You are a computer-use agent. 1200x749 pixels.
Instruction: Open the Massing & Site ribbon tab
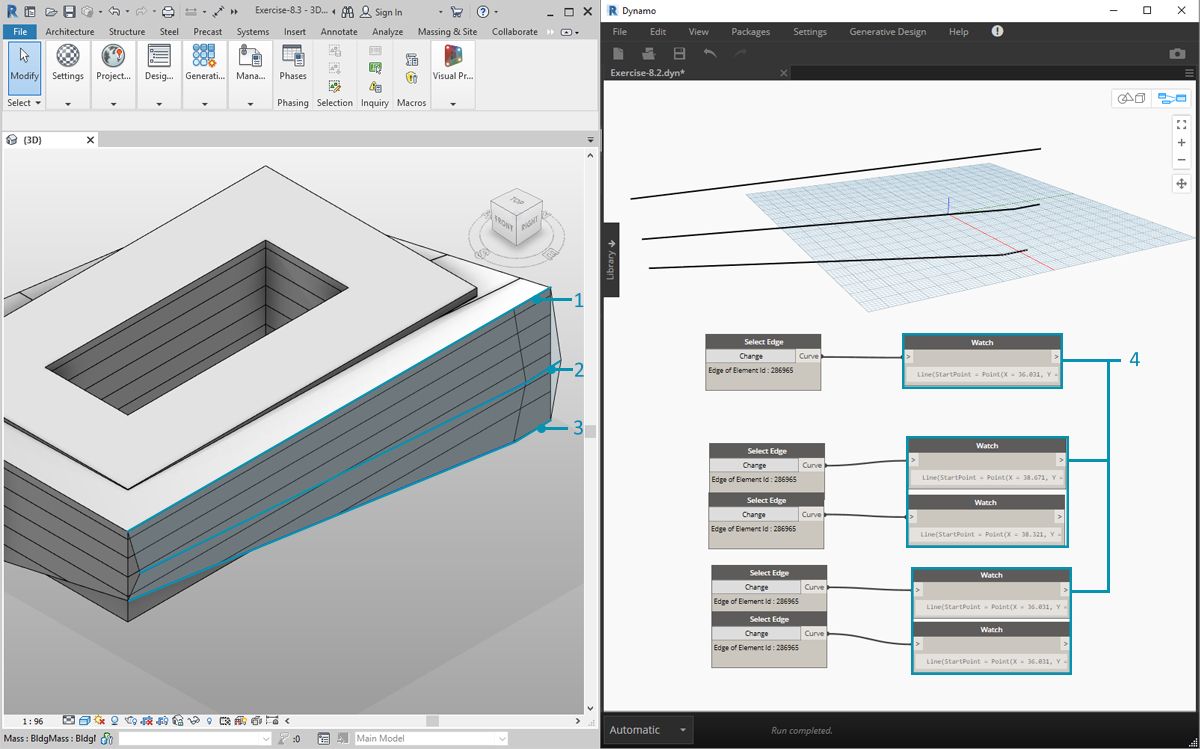click(x=447, y=32)
